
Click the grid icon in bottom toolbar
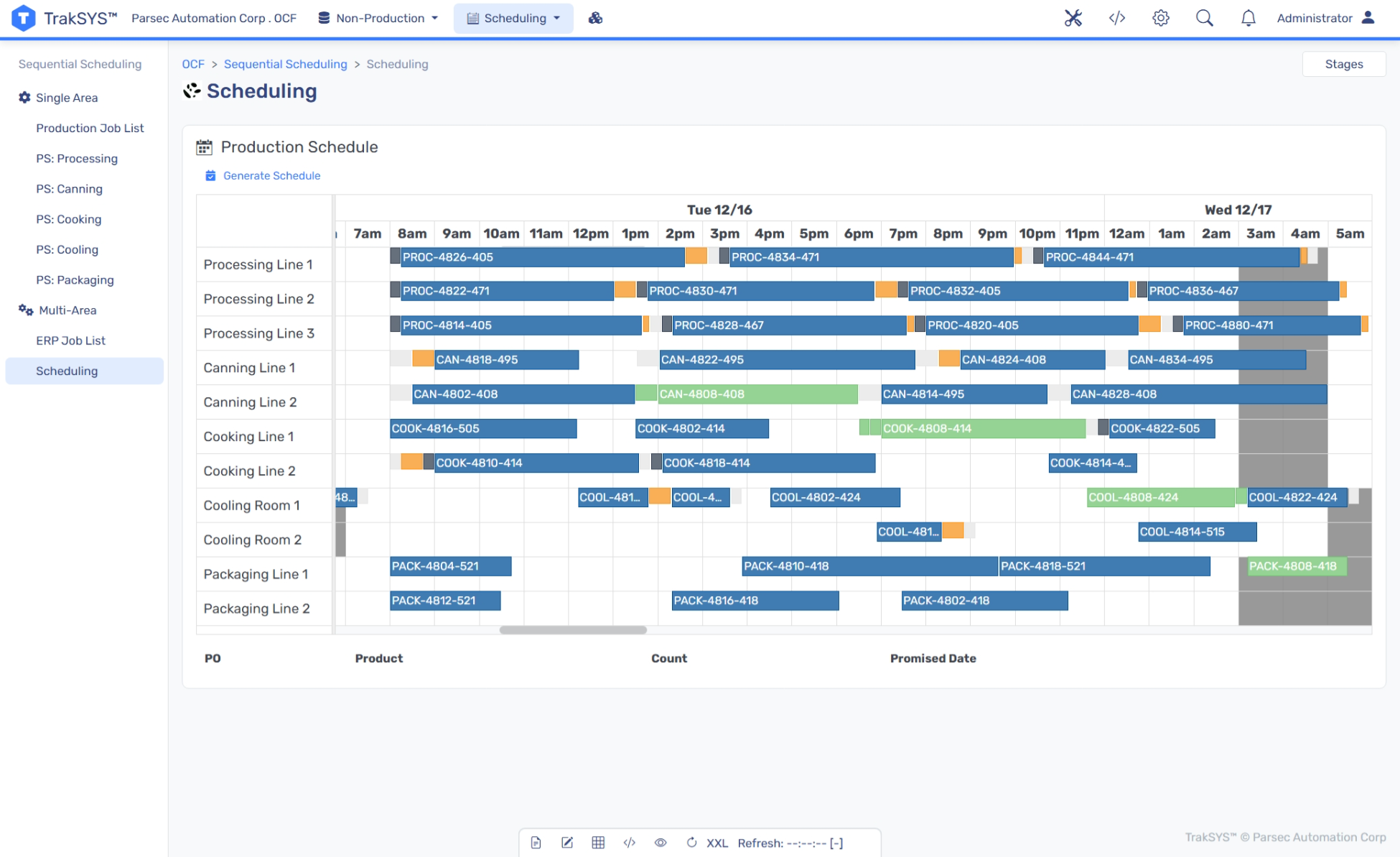point(598,843)
